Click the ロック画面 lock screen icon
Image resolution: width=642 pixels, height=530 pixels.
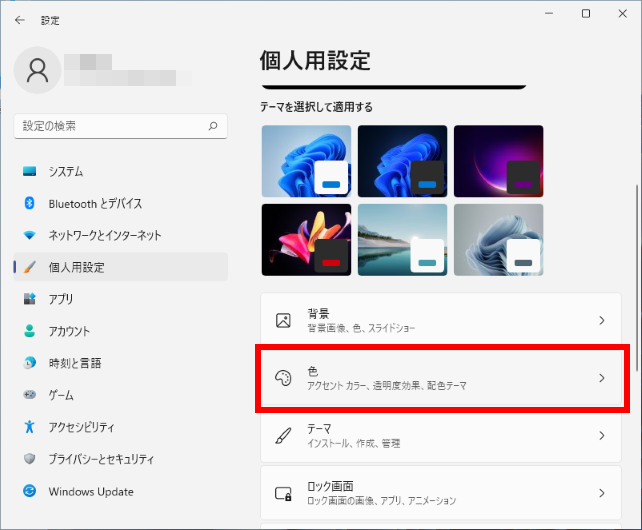(x=283, y=493)
